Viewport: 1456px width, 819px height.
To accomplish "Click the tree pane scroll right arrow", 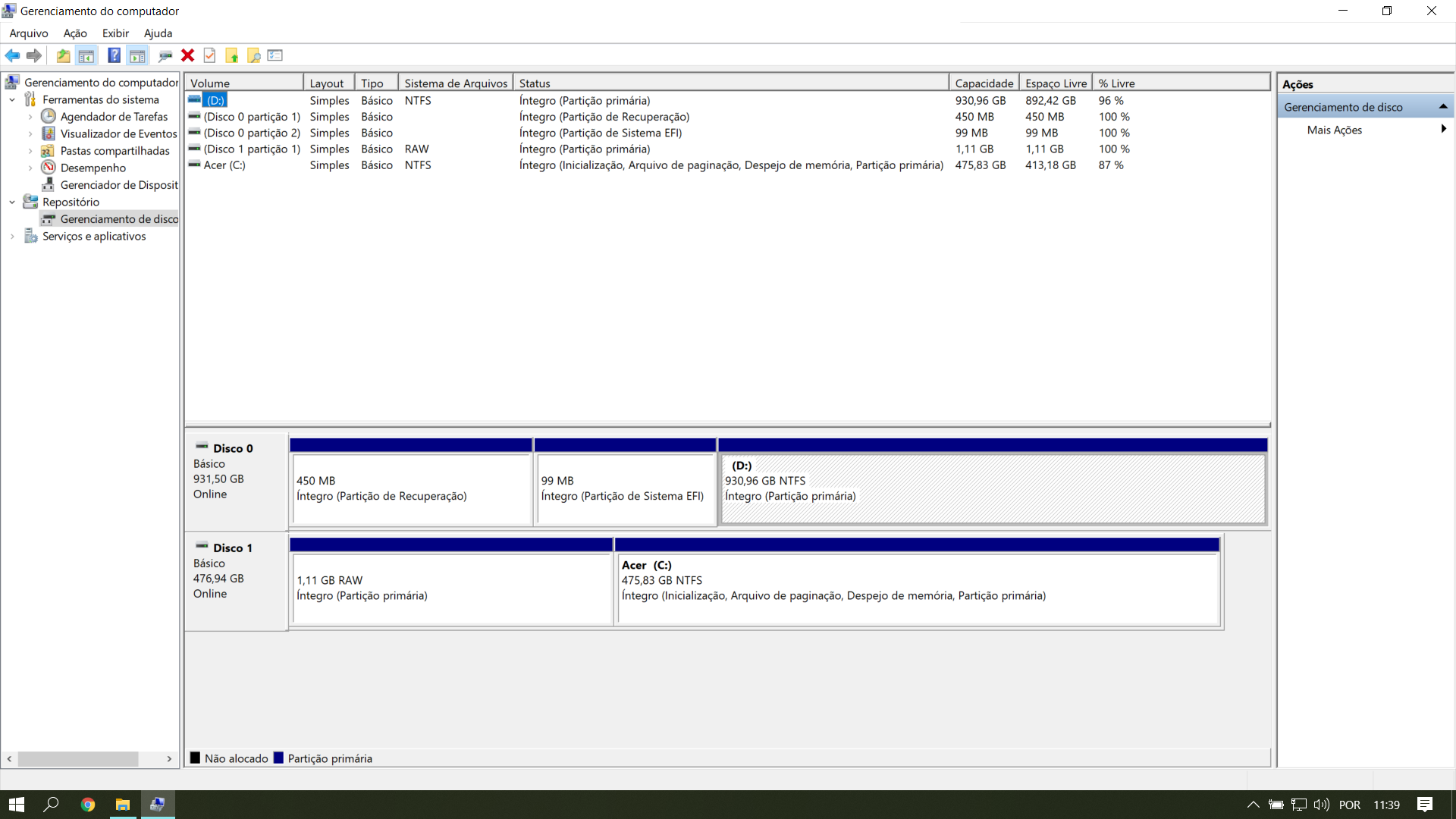I will coord(169,758).
